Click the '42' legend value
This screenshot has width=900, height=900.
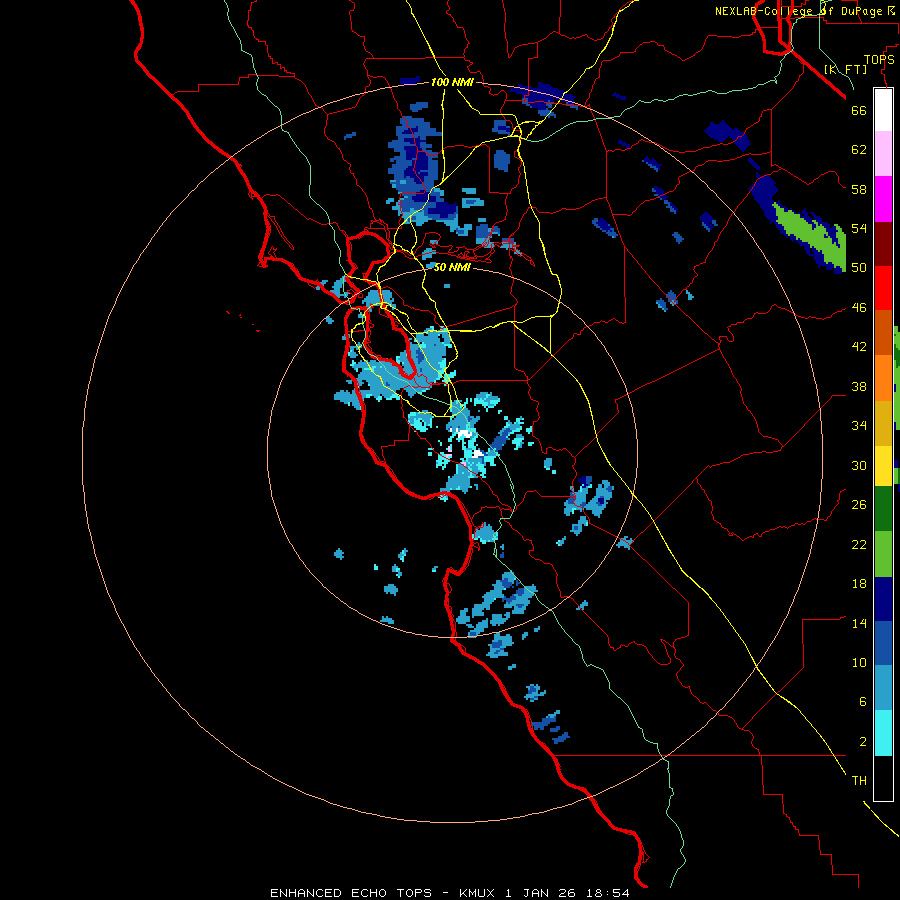click(859, 347)
